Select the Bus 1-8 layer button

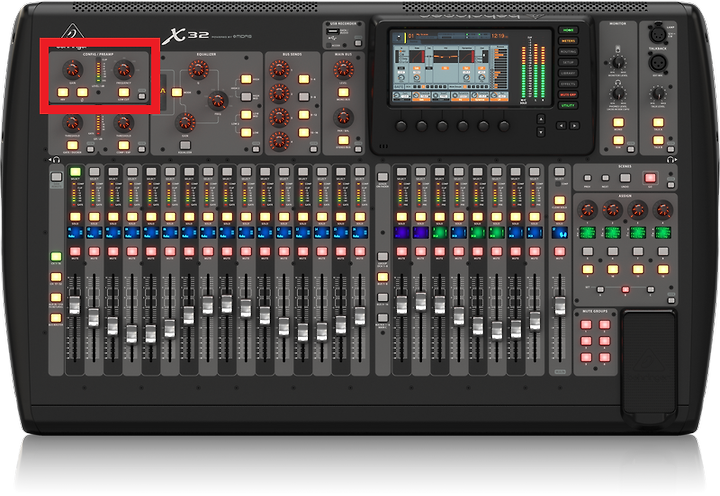(382, 277)
